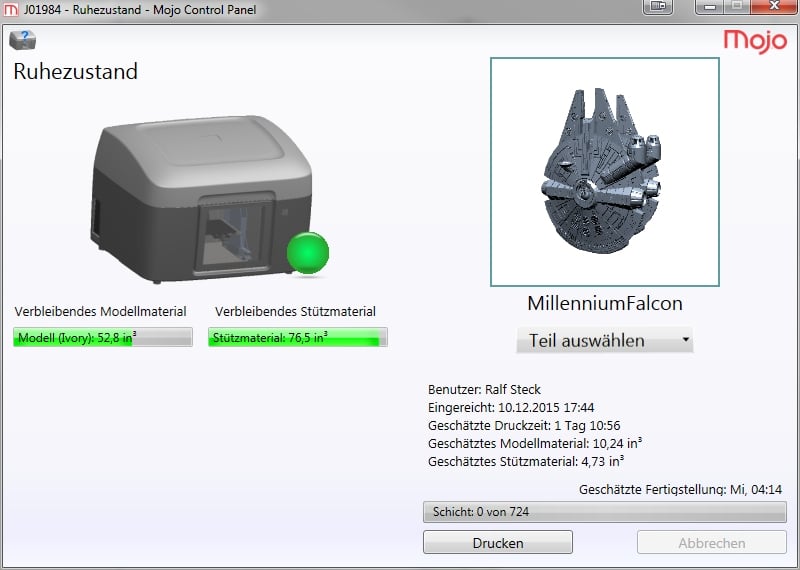800x570 pixels.
Task: Open the help icon with question mark
Action: coord(22,40)
